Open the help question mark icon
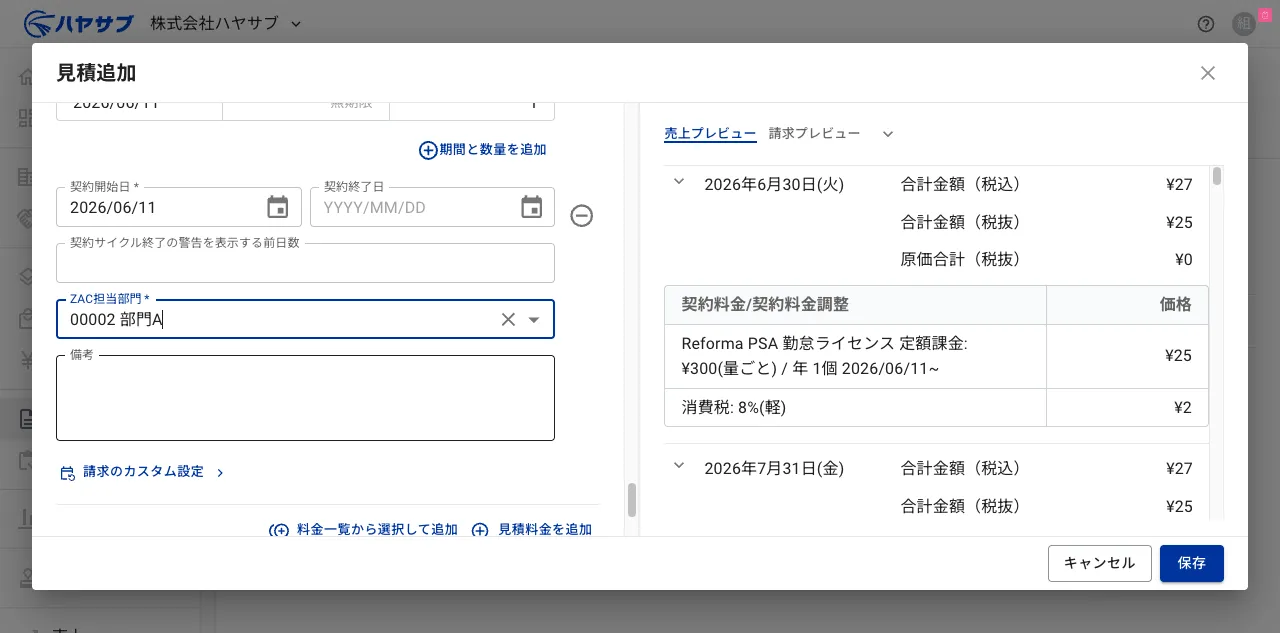 pos(1206,24)
